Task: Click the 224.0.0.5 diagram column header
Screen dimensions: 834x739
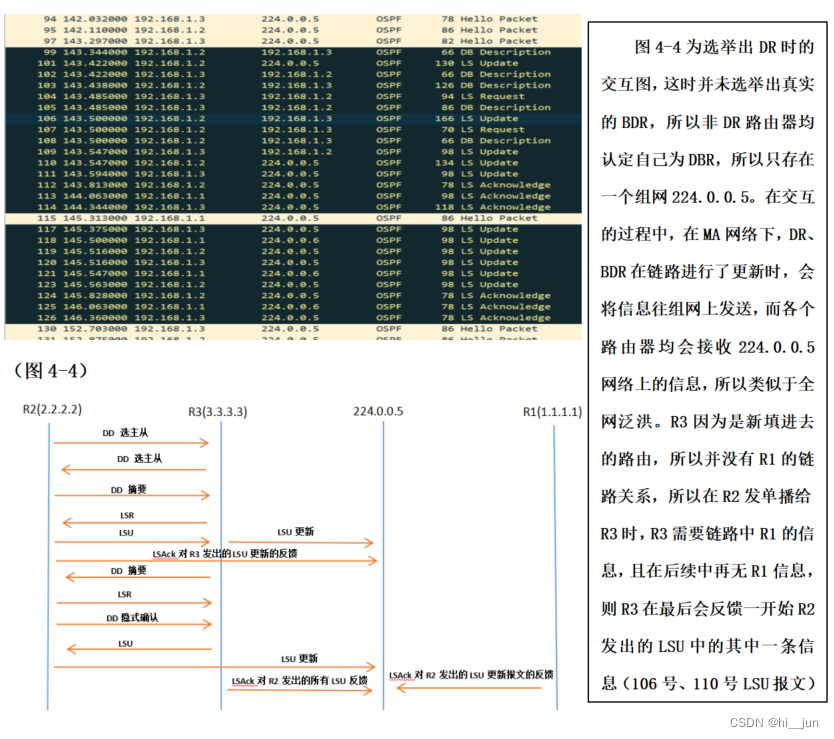Action: [378, 411]
